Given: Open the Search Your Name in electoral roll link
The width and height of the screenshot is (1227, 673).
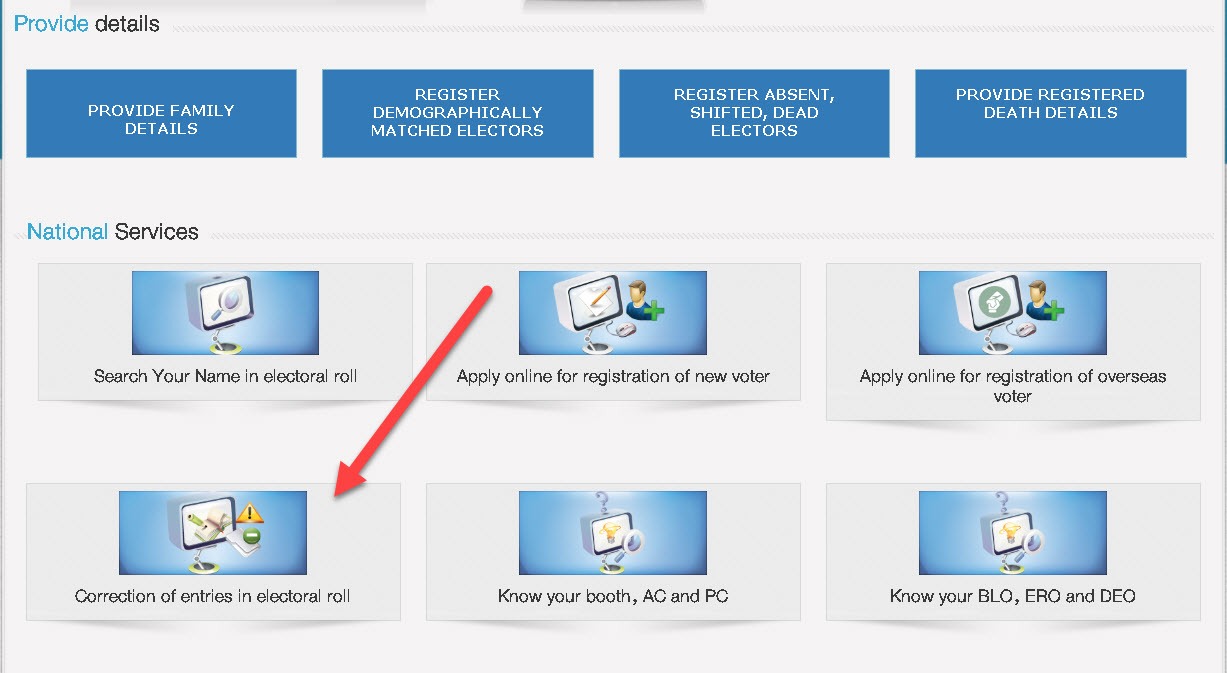Looking at the screenshot, I should (225, 377).
